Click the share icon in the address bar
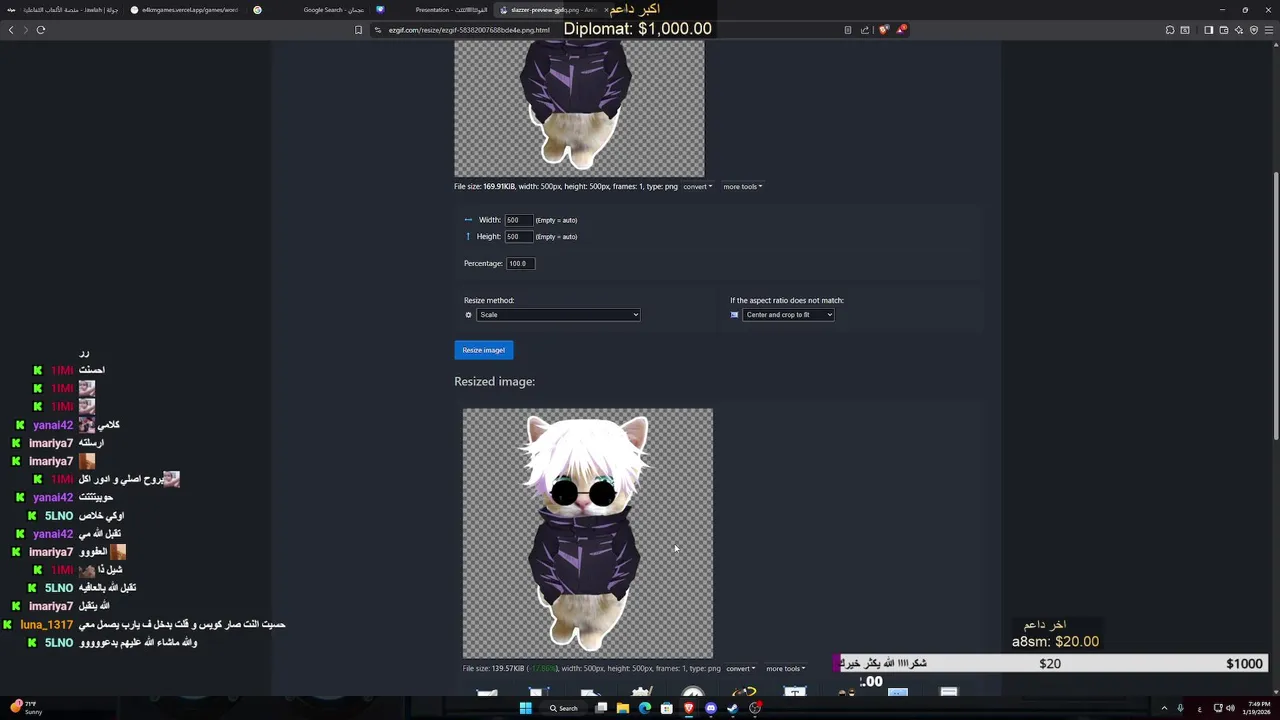Image resolution: width=1280 pixels, height=720 pixels. pos(865,30)
